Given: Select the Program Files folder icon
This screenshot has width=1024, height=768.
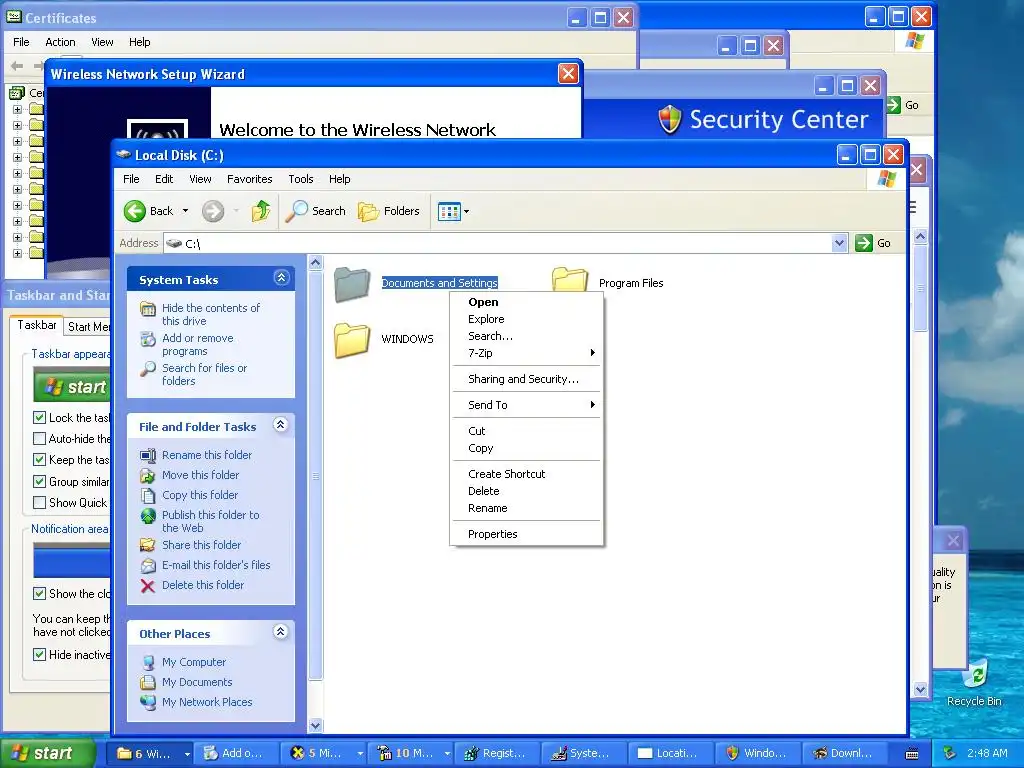Looking at the screenshot, I should [x=569, y=279].
